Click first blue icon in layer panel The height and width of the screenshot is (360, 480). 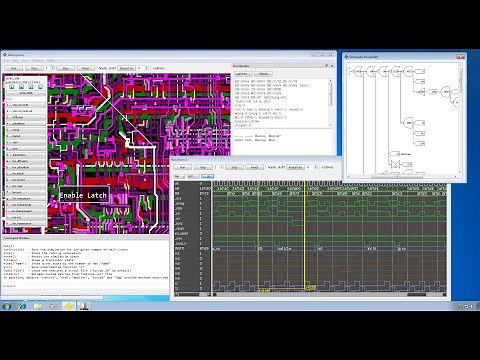(x=12, y=87)
